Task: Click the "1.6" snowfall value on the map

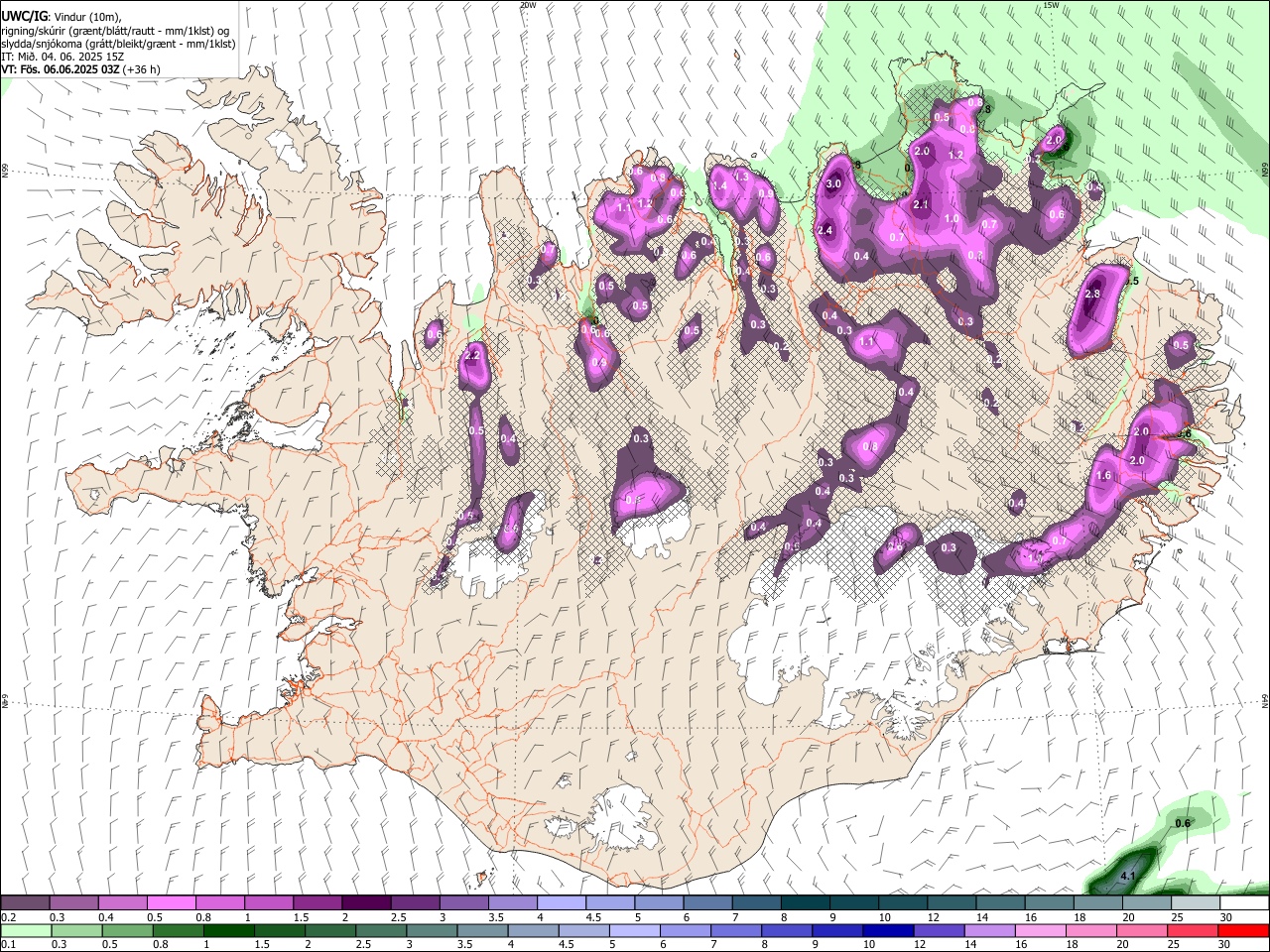Action: [x=1103, y=476]
